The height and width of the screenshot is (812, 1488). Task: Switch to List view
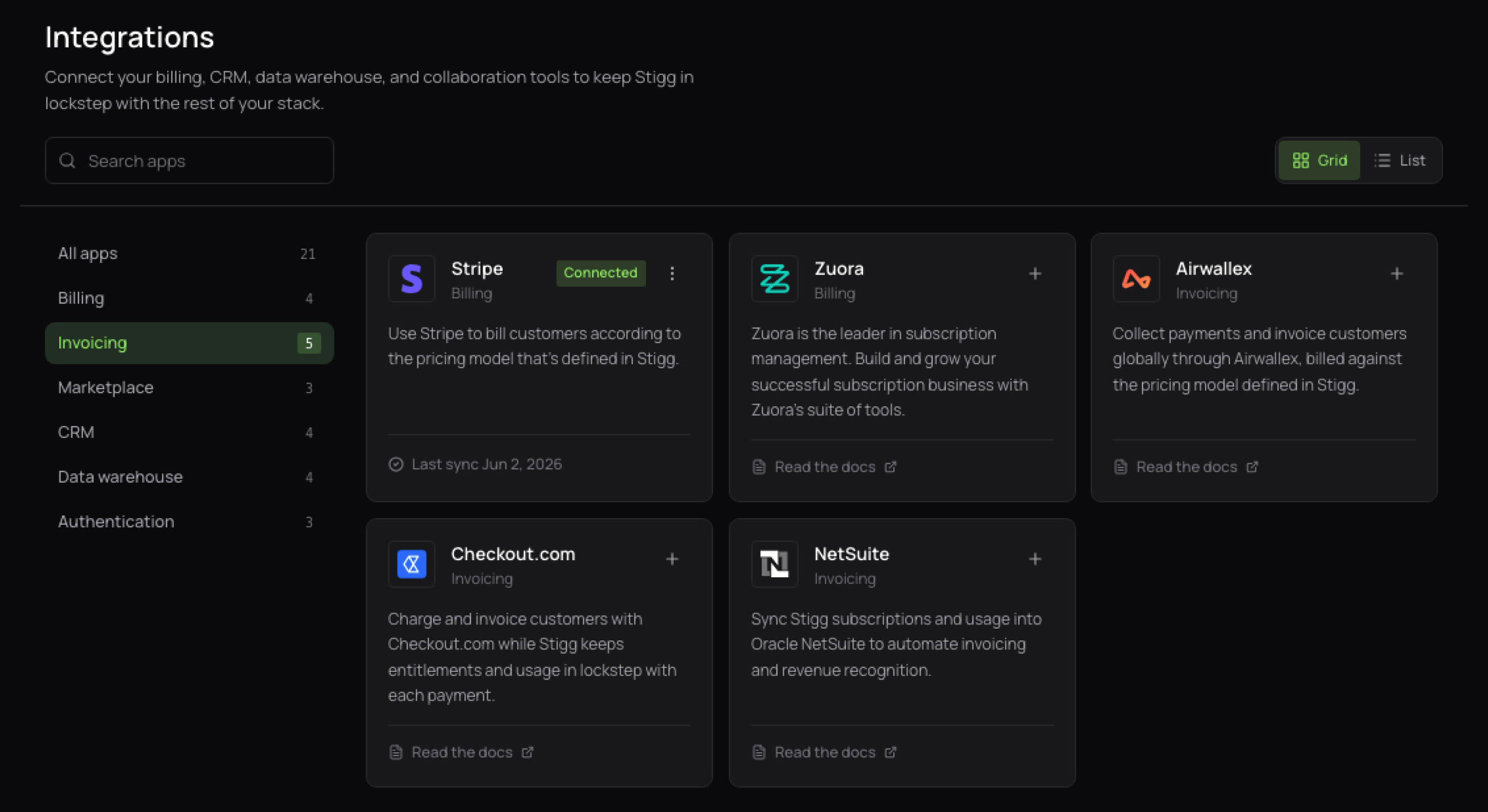tap(1399, 161)
